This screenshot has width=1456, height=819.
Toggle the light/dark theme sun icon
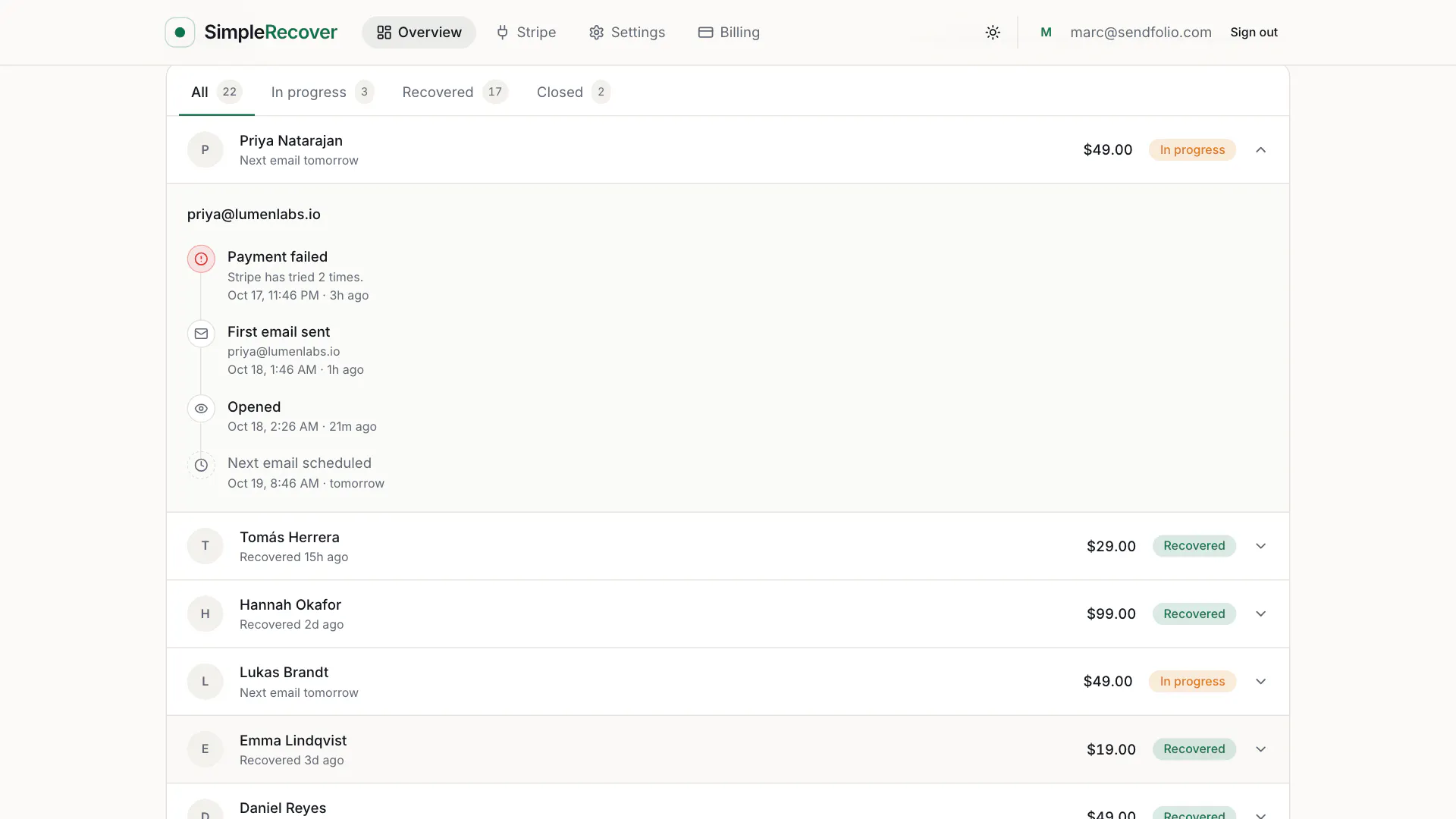pyautogui.click(x=993, y=32)
